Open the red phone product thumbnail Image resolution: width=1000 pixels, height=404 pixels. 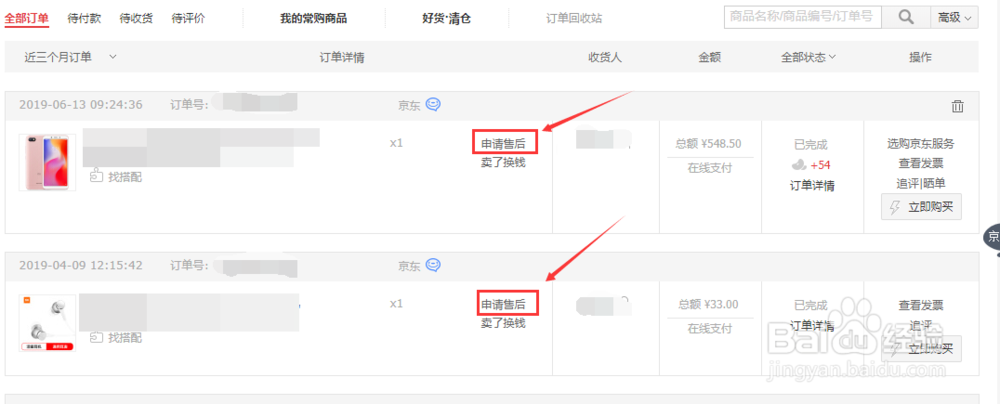coord(46,162)
